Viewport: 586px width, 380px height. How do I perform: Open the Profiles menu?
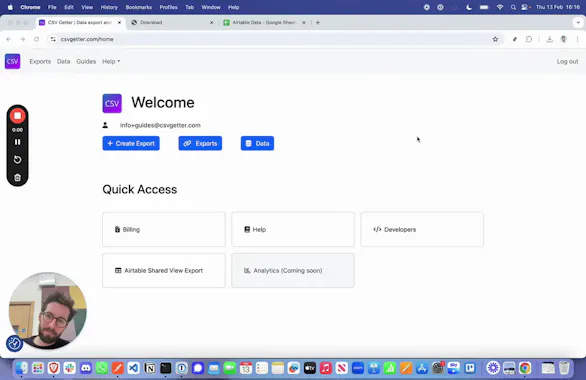pyautogui.click(x=169, y=7)
